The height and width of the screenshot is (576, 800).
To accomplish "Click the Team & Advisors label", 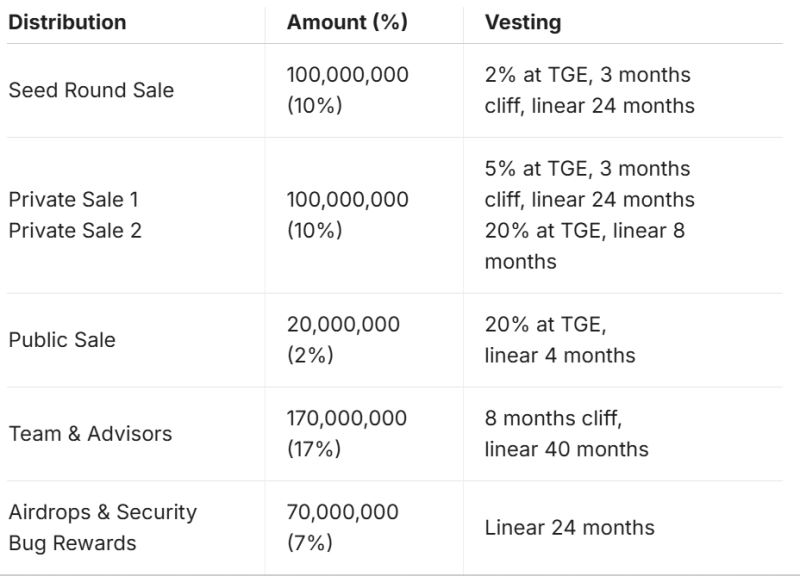I will 90,434.
